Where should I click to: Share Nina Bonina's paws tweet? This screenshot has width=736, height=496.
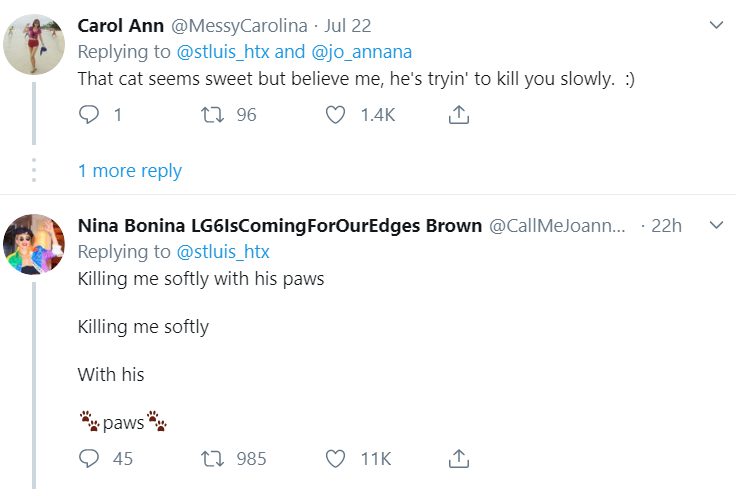pyautogui.click(x=459, y=459)
